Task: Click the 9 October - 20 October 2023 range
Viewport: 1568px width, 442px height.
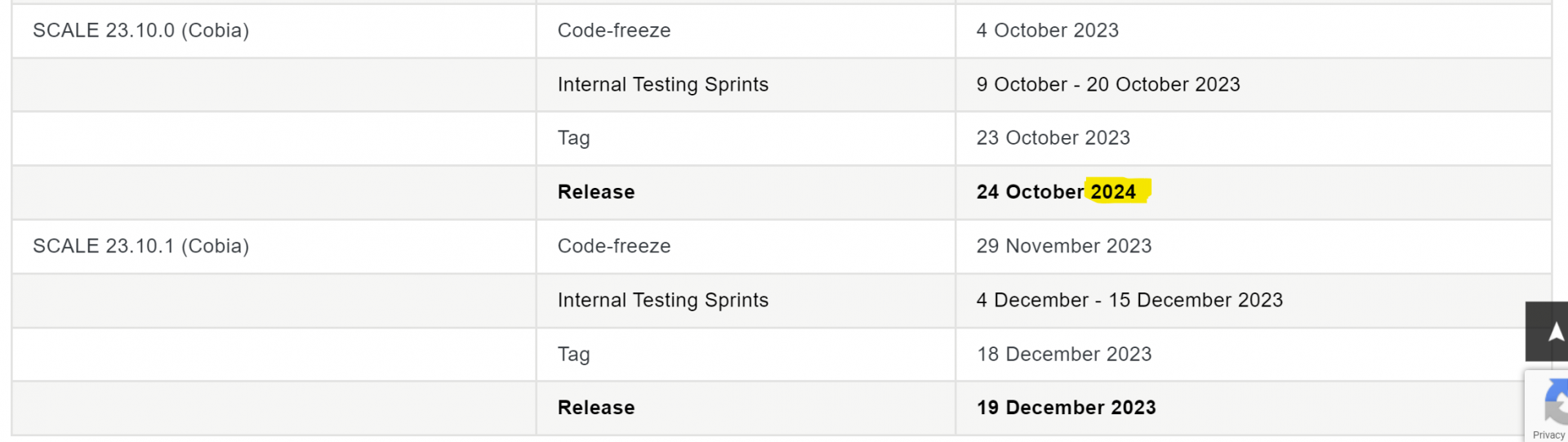Action: (x=1108, y=84)
